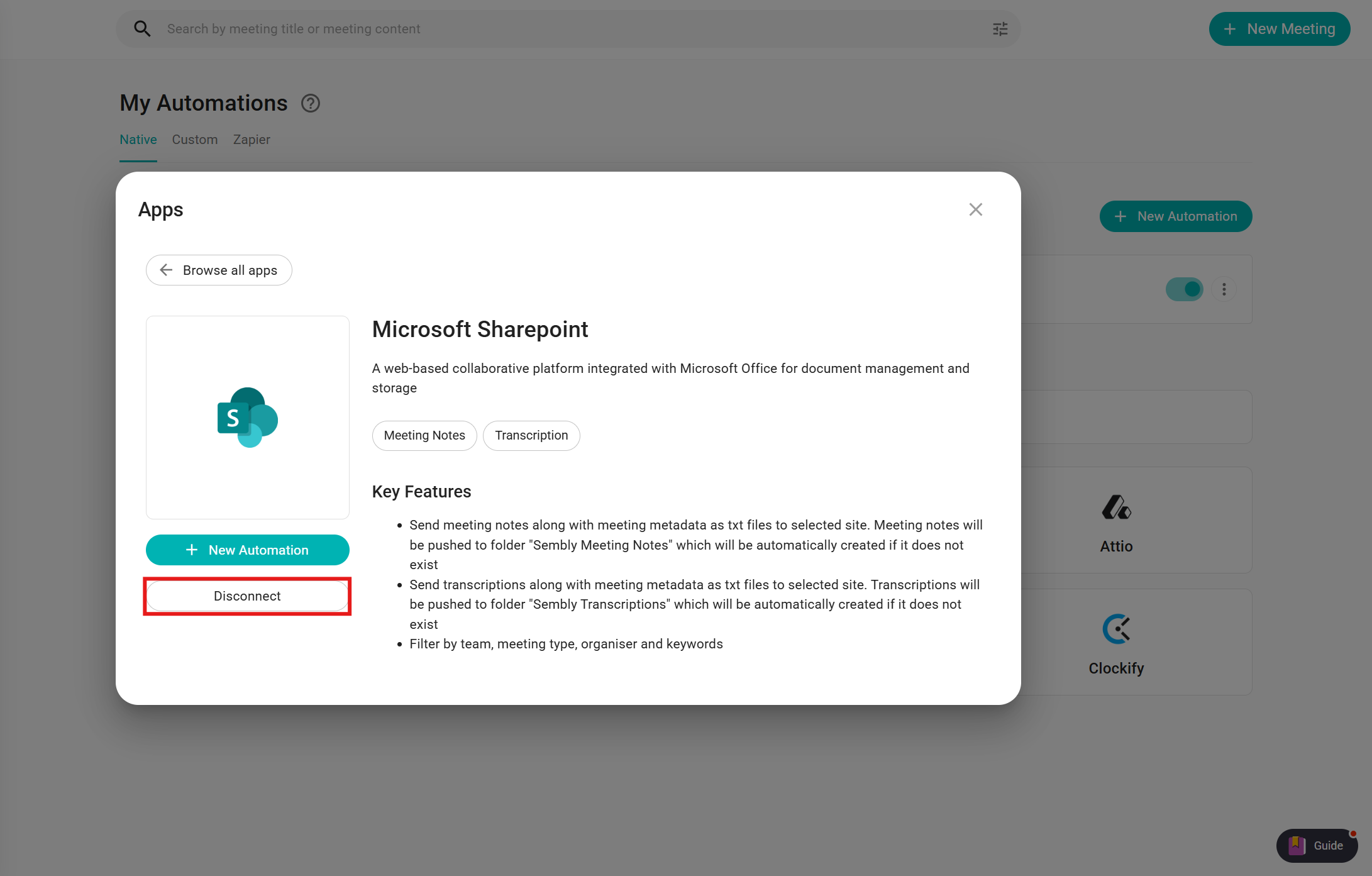Screen dimensions: 1372x876
Task: Open search filter options icon
Action: (1000, 29)
